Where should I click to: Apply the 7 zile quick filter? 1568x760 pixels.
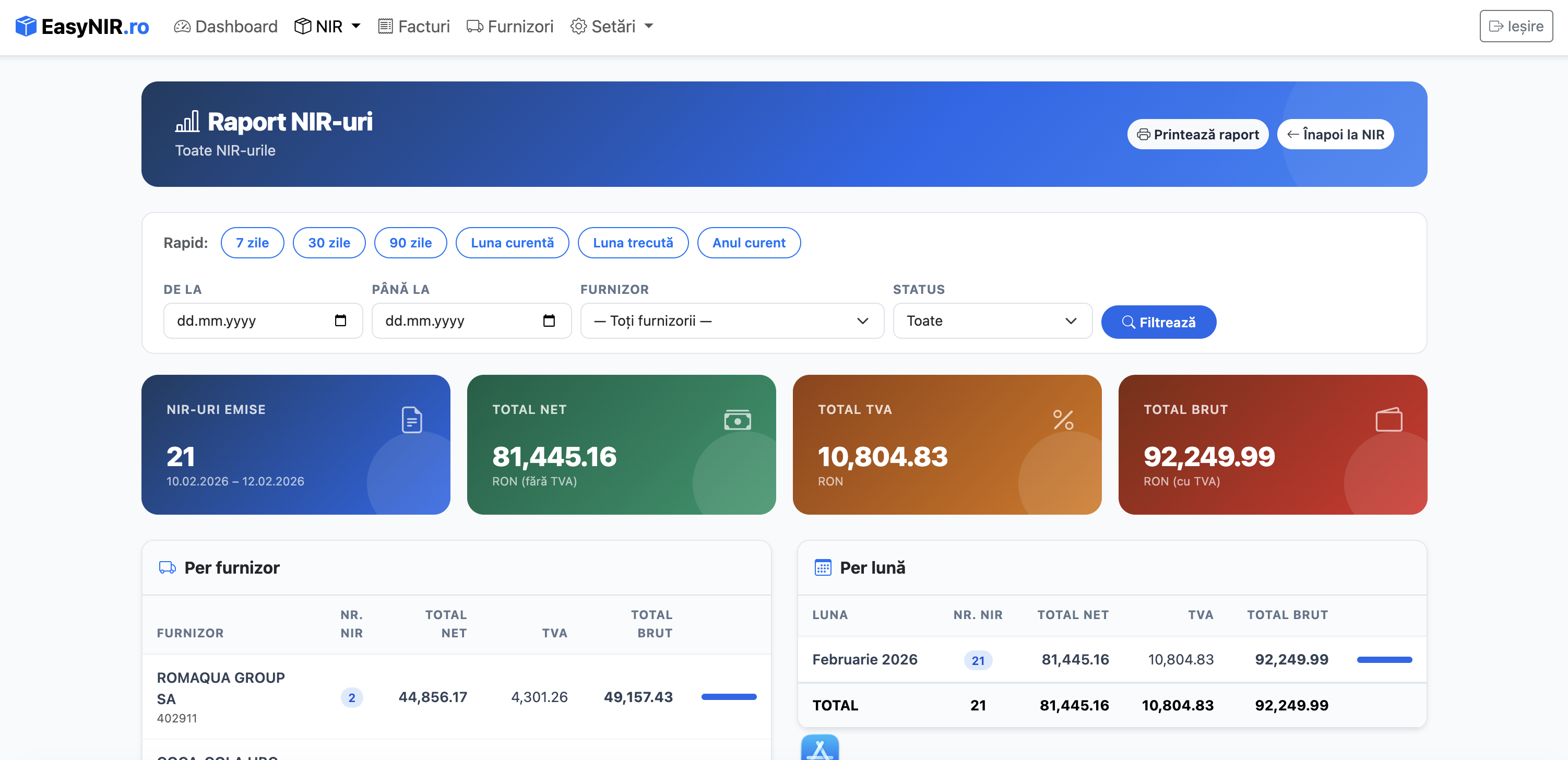click(252, 243)
